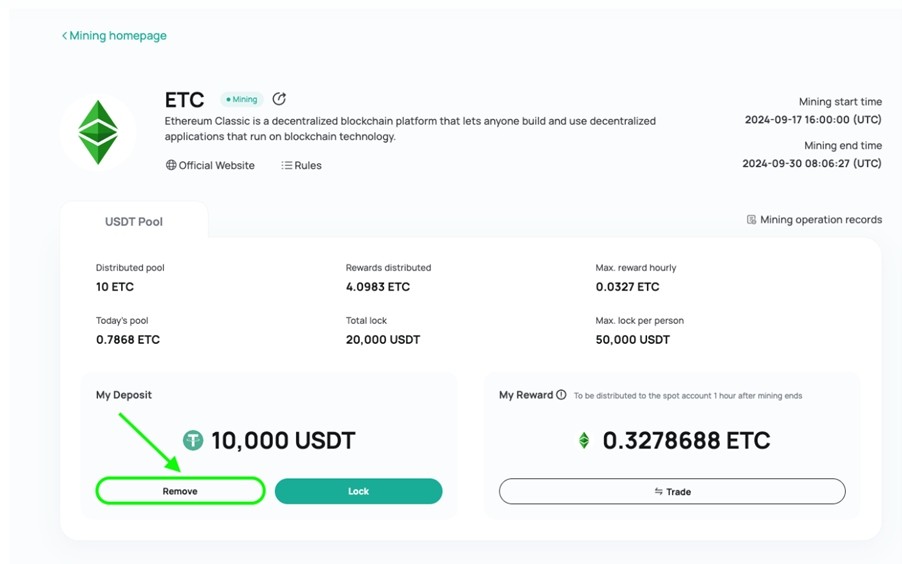
Task: Select the USDT Pool tab
Action: pyautogui.click(x=133, y=222)
